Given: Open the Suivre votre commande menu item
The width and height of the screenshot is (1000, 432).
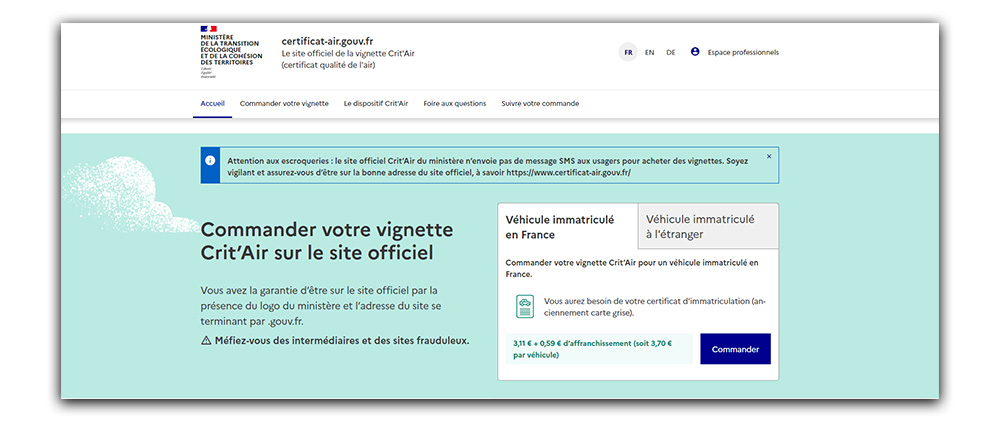Looking at the screenshot, I should [540, 103].
